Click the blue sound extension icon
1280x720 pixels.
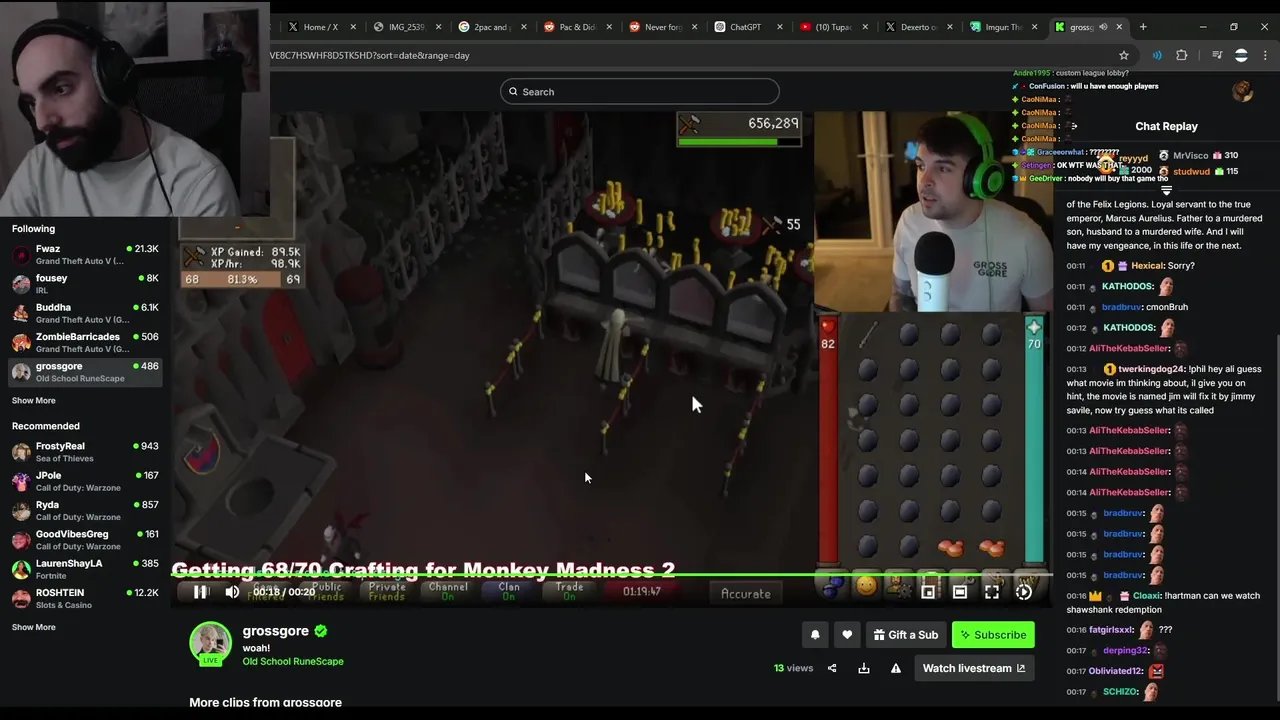pyautogui.click(x=1157, y=55)
